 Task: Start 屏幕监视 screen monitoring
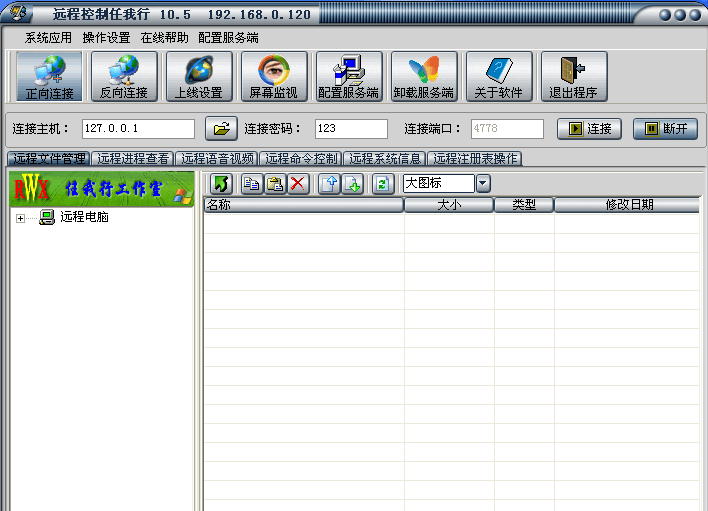(x=274, y=76)
